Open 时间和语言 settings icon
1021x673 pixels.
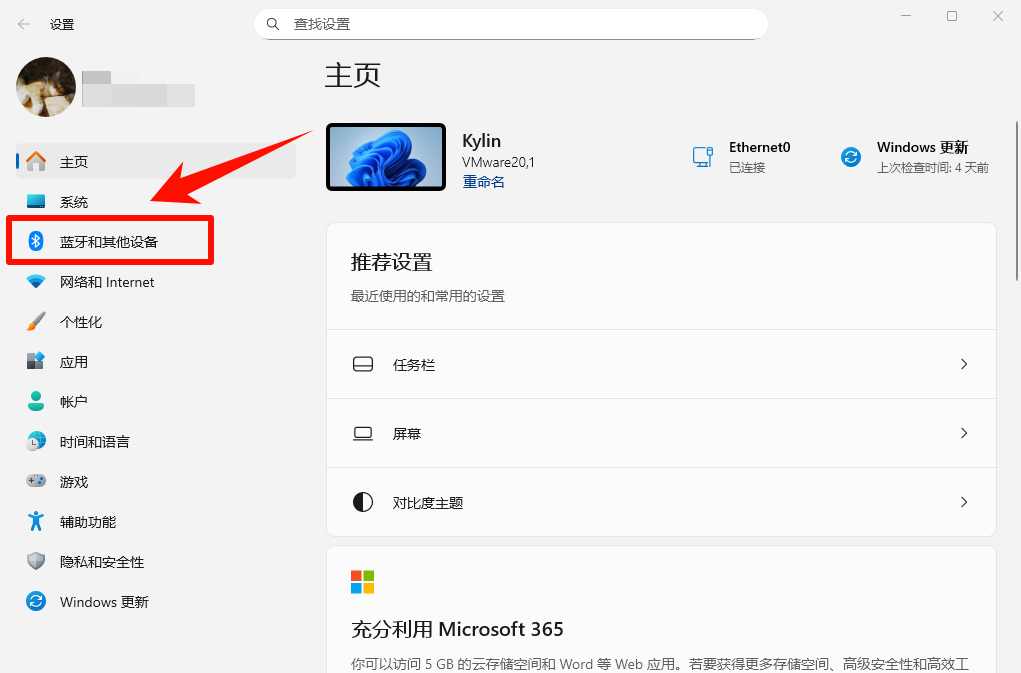(36, 441)
